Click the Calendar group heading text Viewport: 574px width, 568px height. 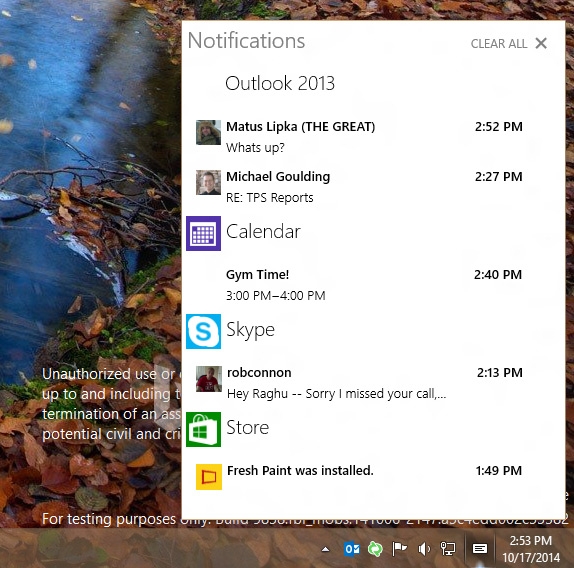coord(263,232)
